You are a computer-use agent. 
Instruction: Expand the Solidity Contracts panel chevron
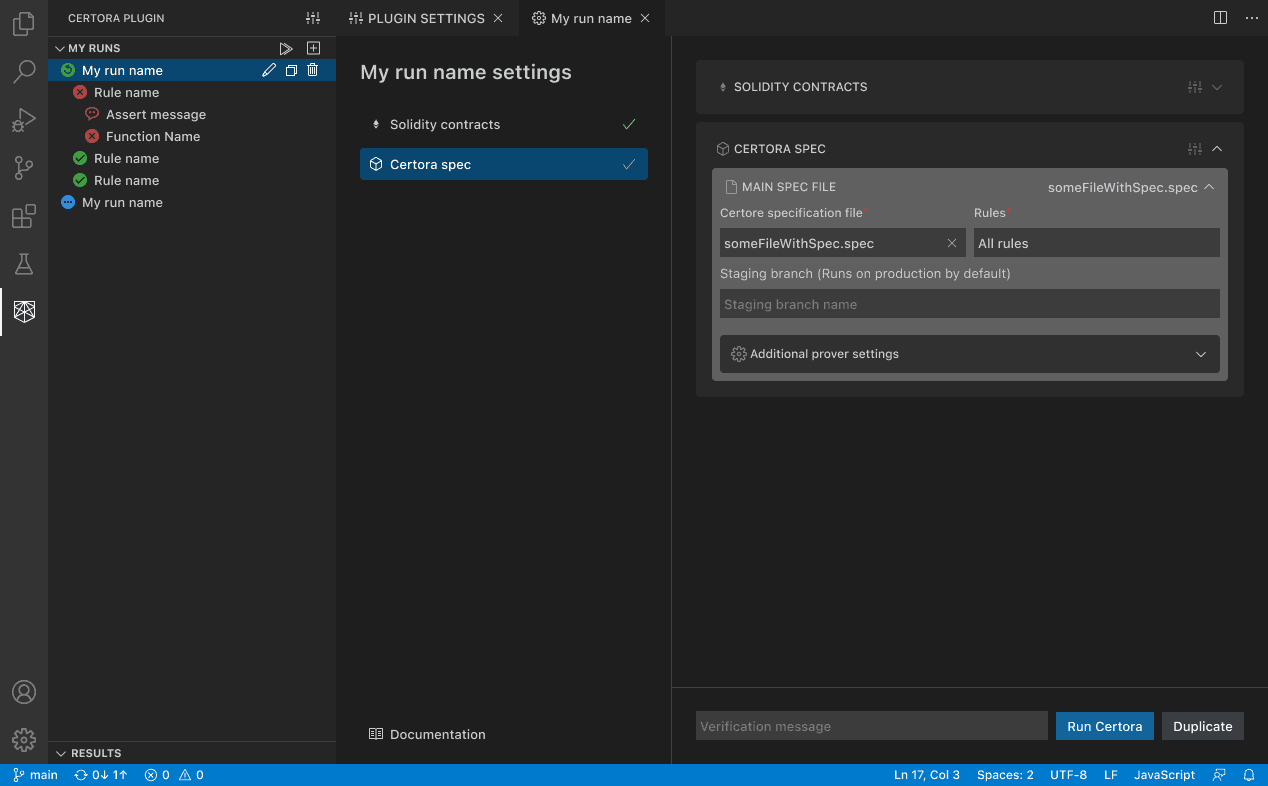click(x=1217, y=87)
